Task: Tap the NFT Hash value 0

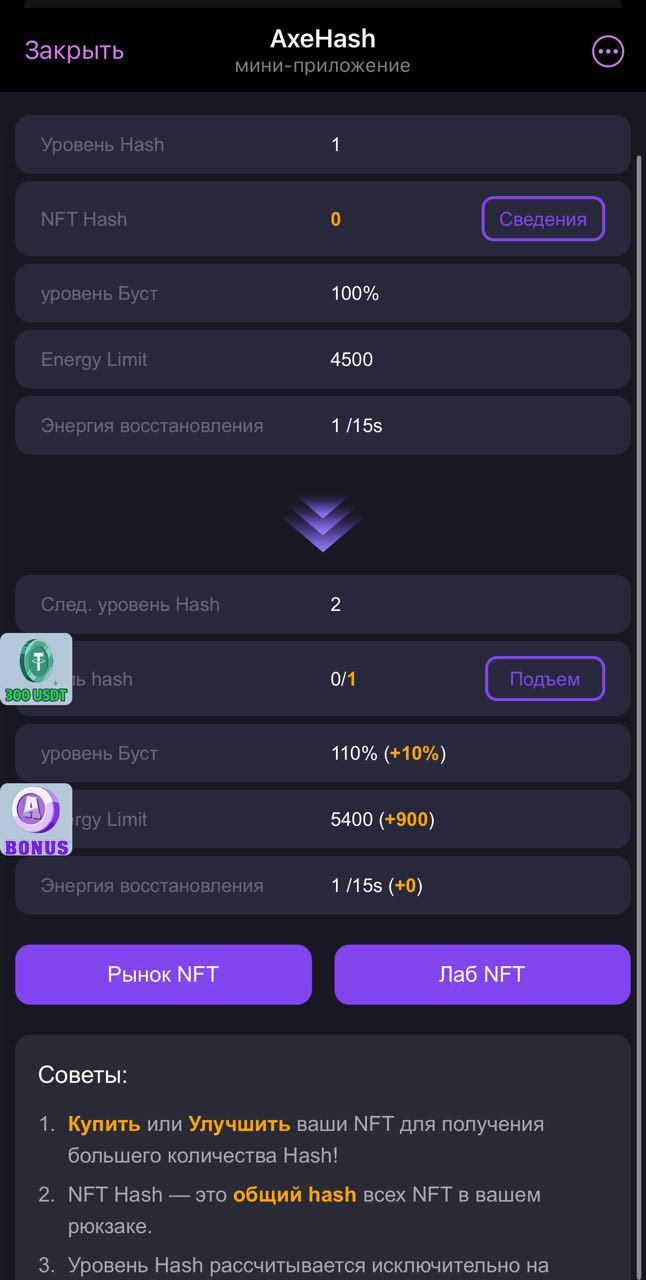Action: point(335,218)
